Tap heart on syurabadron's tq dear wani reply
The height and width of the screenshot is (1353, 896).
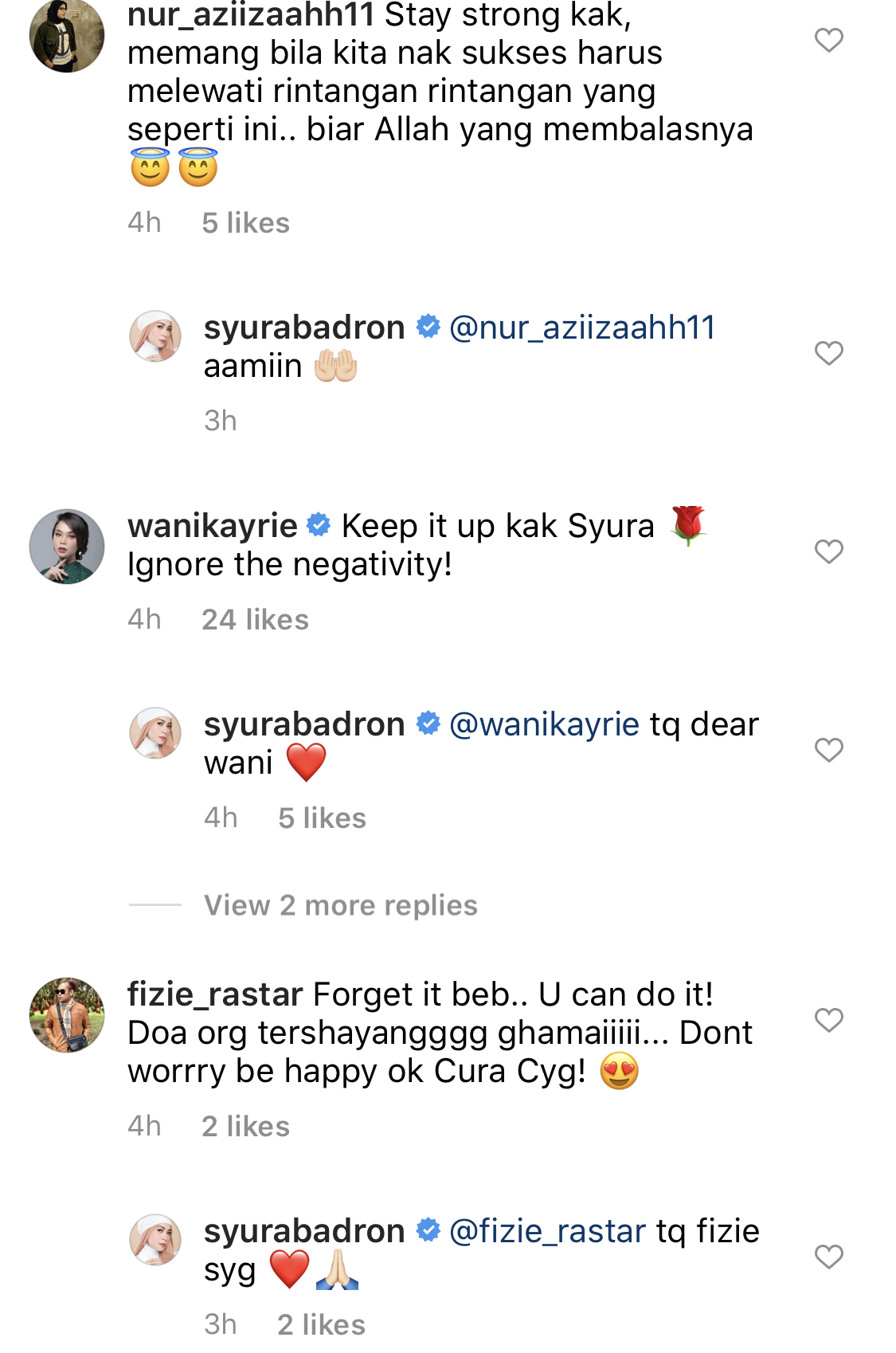click(828, 750)
